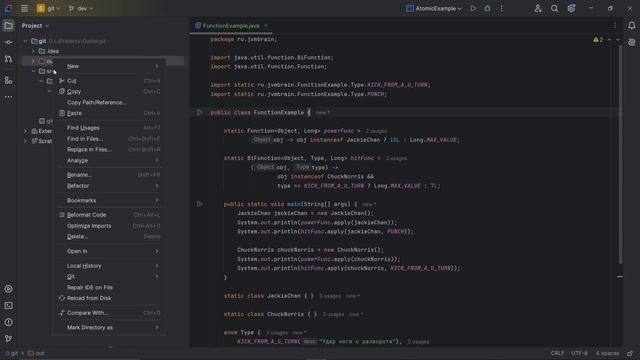The height and width of the screenshot is (360, 640).
Task: Go to next highlighted problem arrow
Action: click(618, 40)
